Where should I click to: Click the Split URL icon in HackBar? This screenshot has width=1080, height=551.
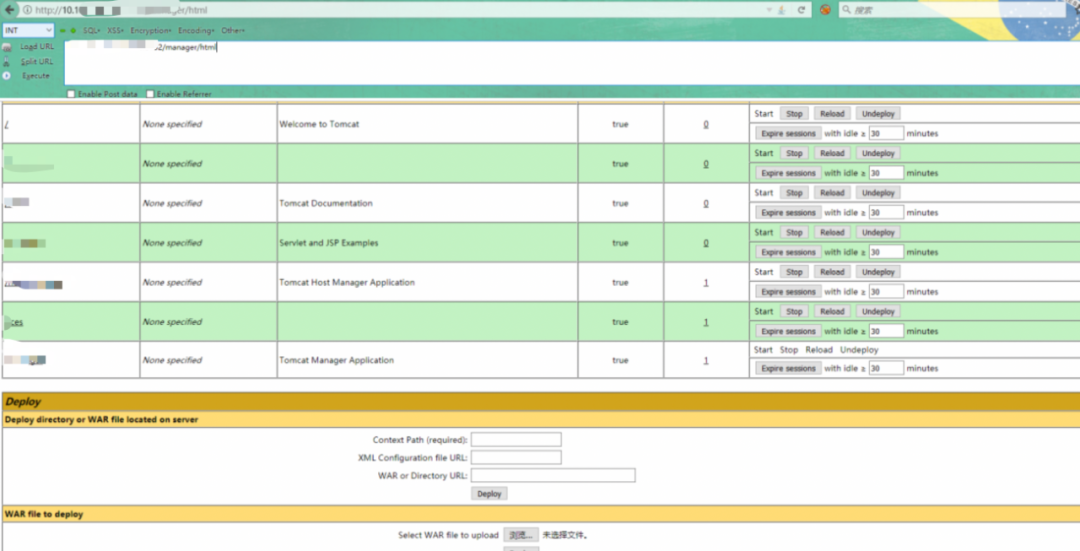point(7,61)
